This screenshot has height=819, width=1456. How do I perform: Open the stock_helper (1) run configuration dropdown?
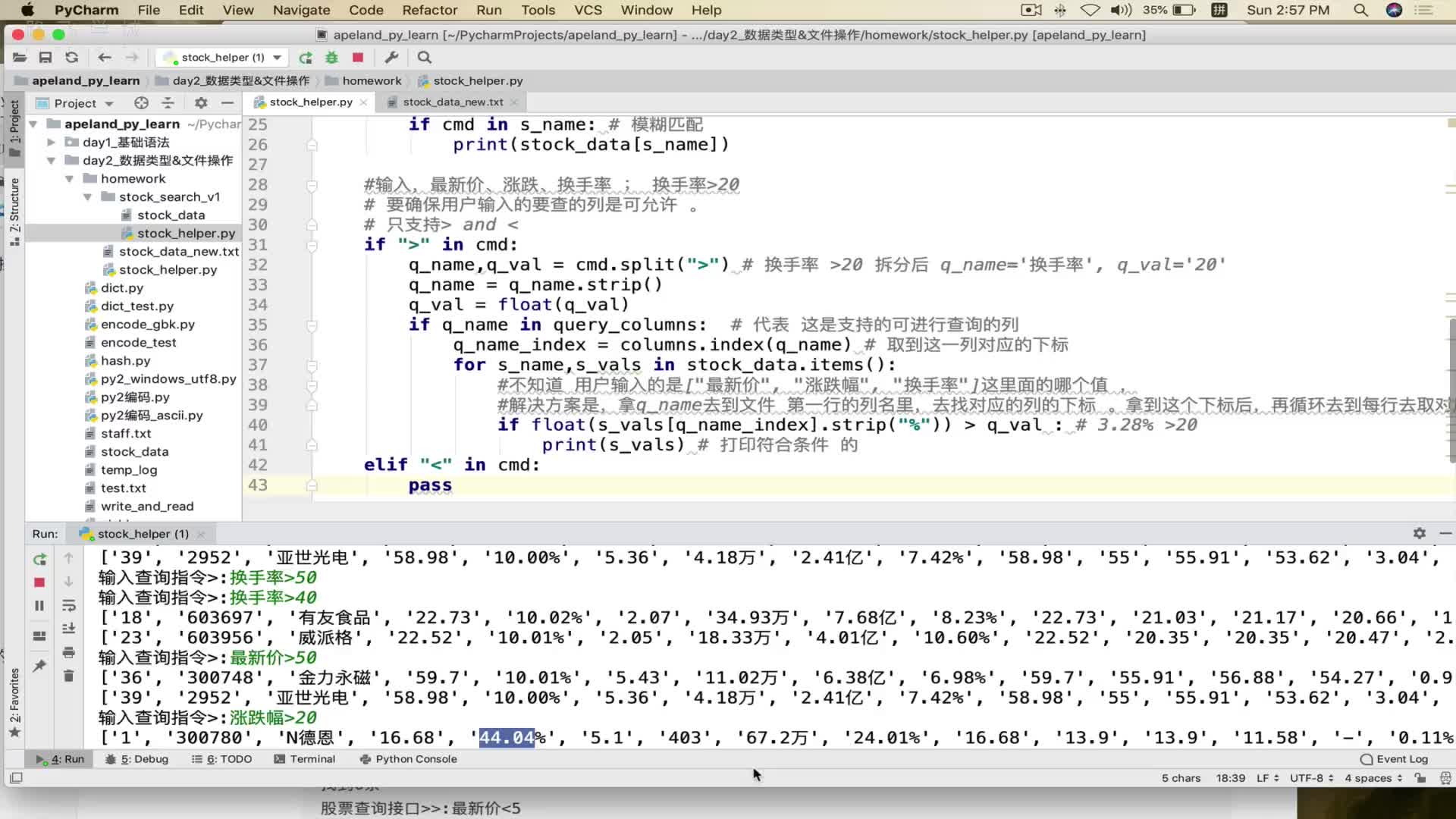pos(221,58)
